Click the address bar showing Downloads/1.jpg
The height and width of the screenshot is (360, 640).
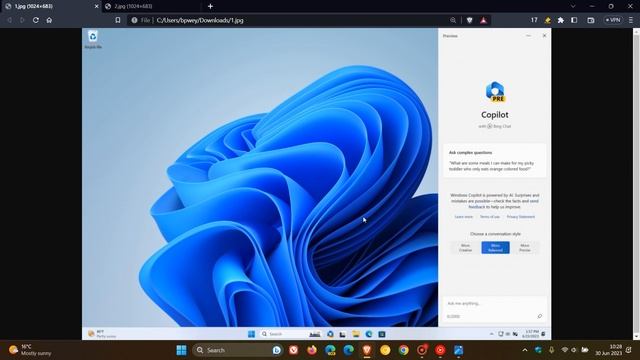(302, 20)
